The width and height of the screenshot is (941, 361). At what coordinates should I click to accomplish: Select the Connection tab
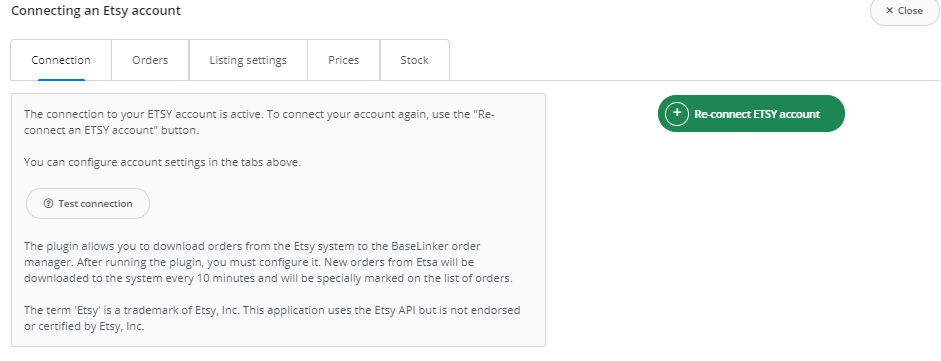pyautogui.click(x=61, y=60)
